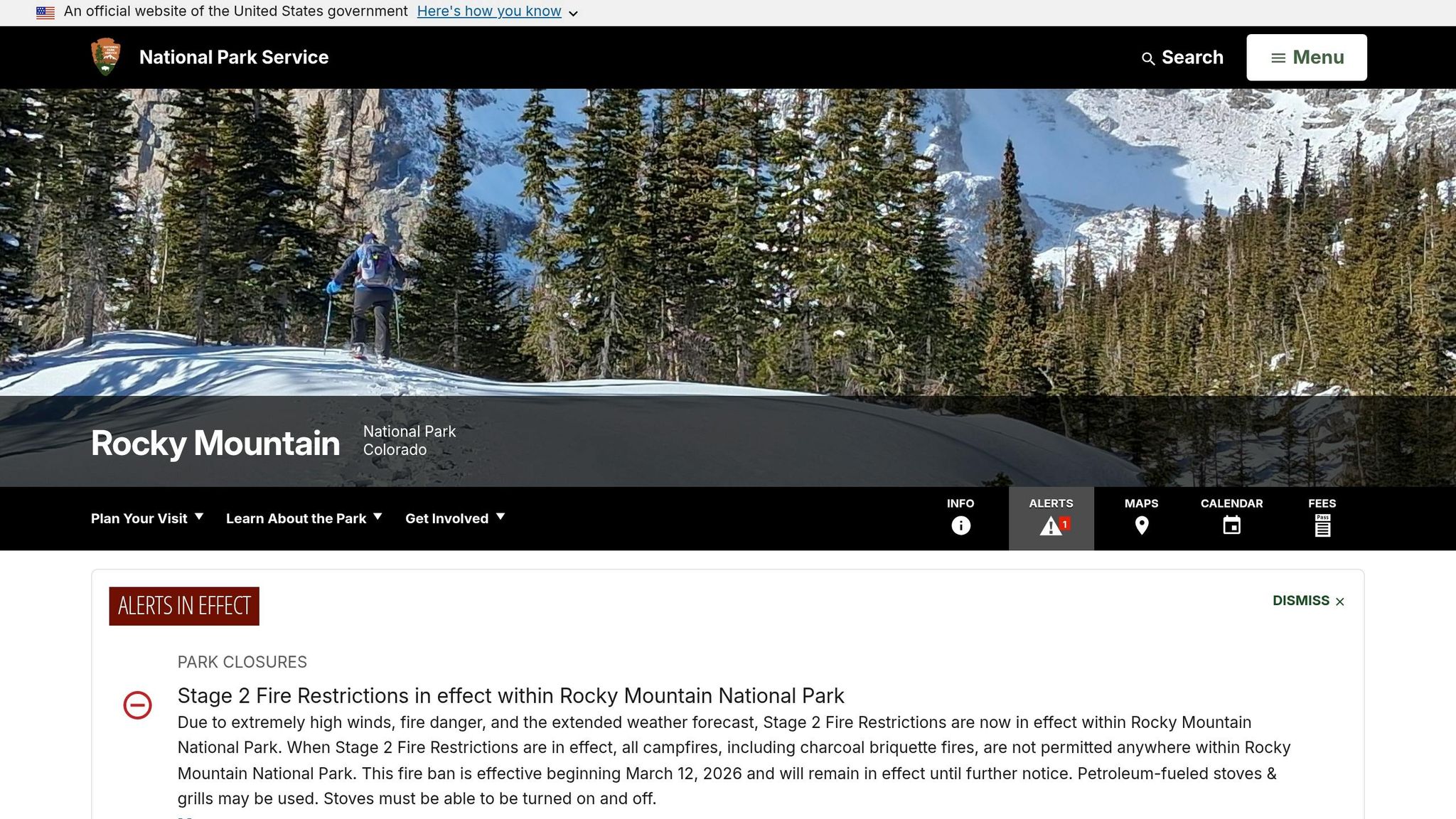
Task: Click the Search text link
Action: point(1192,58)
